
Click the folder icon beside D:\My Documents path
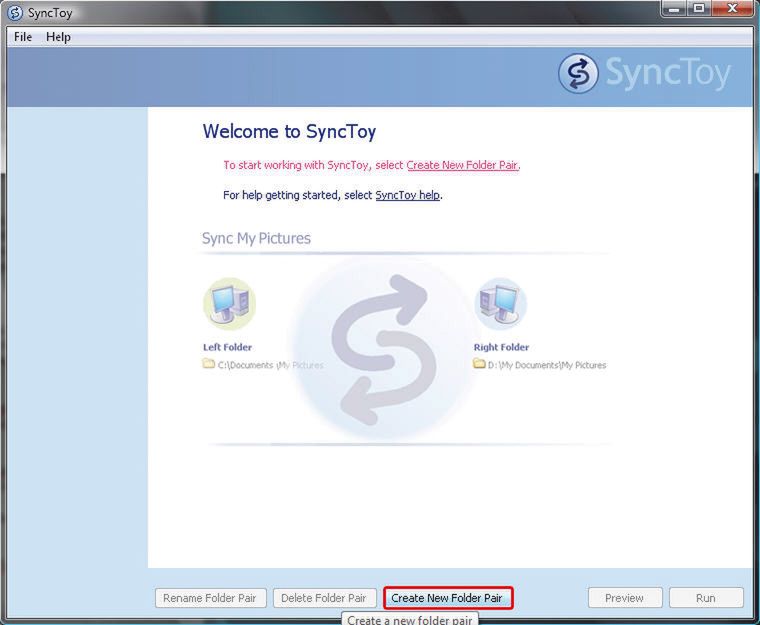[x=479, y=364]
